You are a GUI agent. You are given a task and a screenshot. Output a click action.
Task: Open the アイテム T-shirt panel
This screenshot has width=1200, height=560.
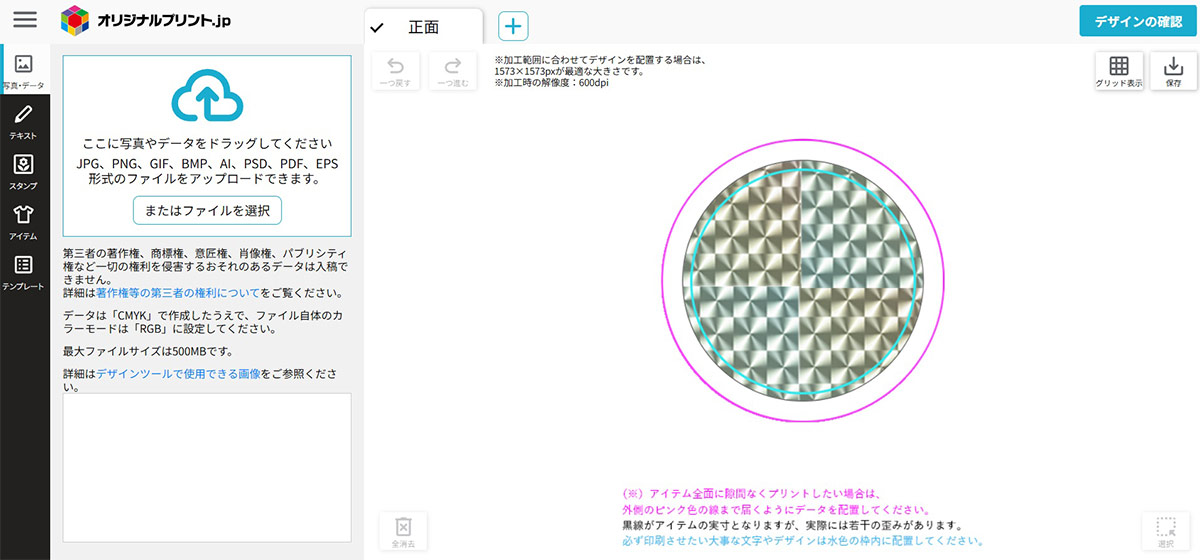coord(24,222)
